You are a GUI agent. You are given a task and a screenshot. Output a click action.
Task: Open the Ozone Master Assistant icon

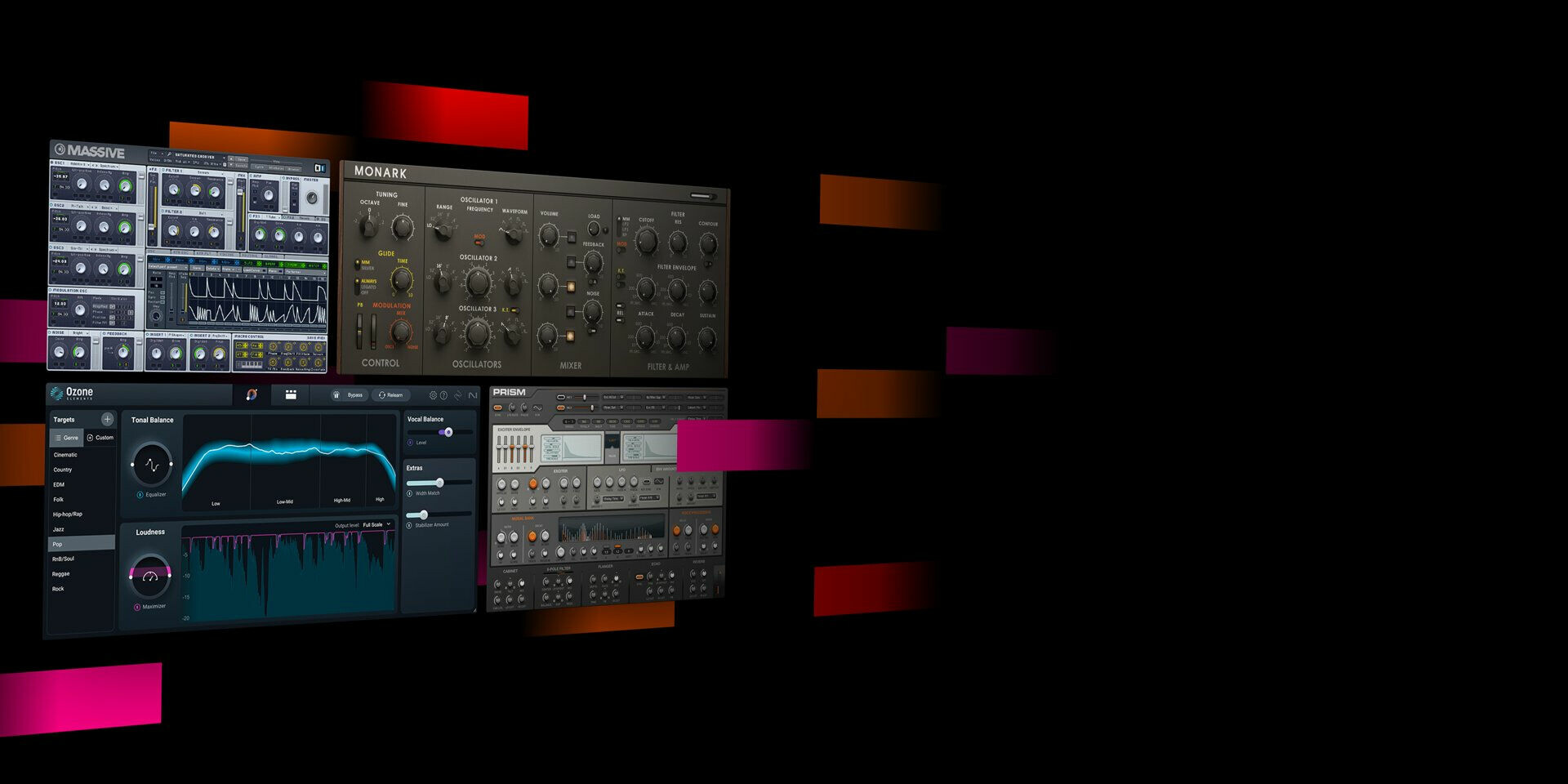[x=252, y=394]
